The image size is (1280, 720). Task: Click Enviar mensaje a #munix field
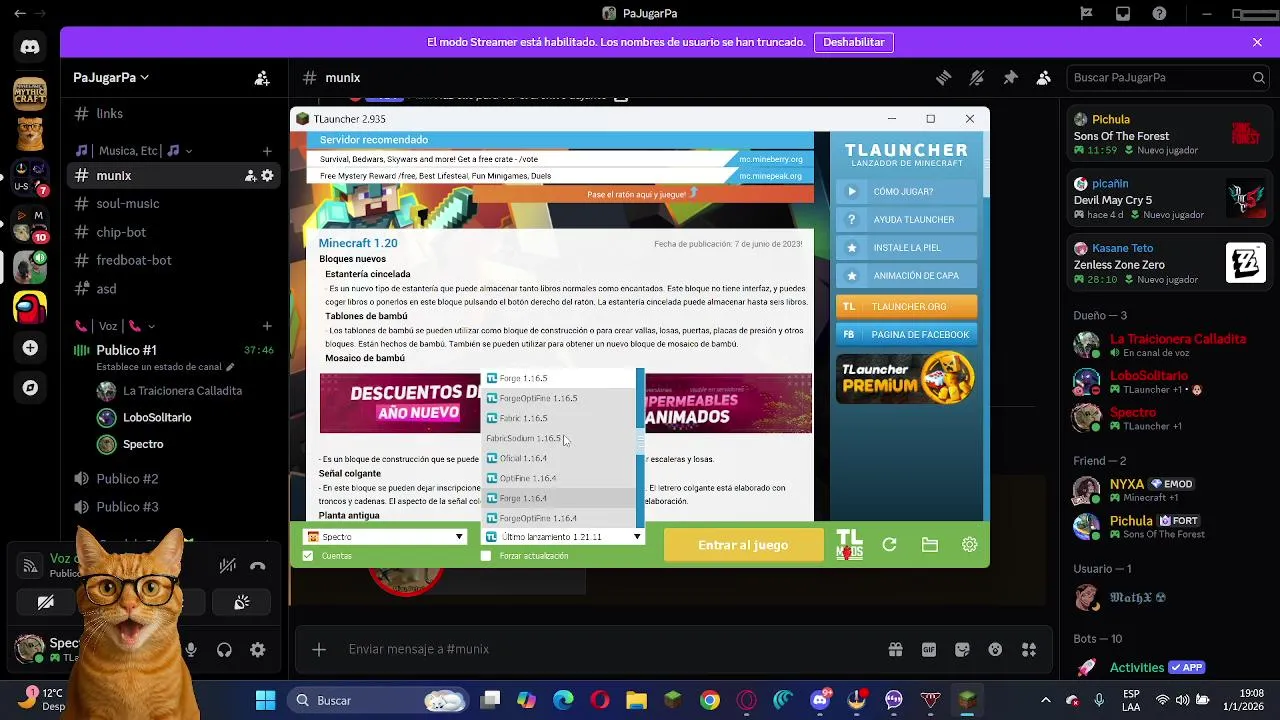(610, 649)
